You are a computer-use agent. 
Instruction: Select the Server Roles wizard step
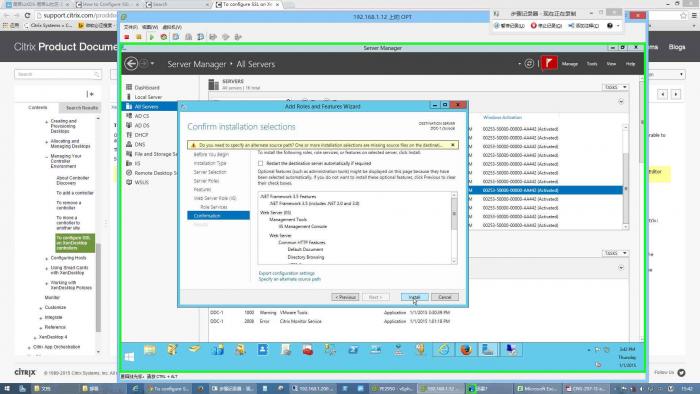[206, 181]
